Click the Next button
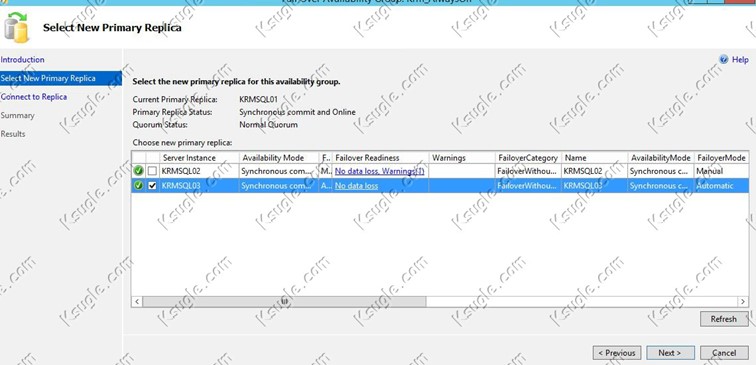This screenshot has height=365, width=756. click(x=670, y=353)
